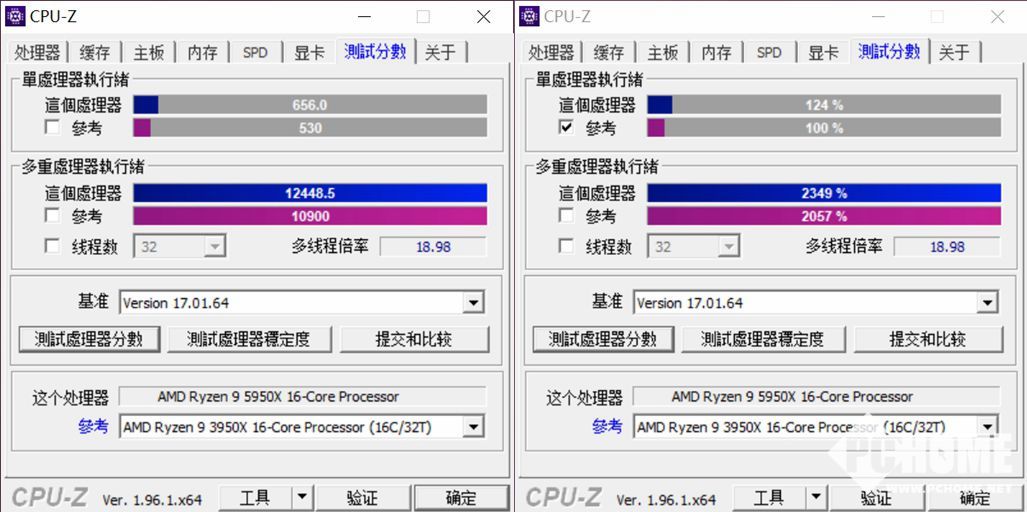Click AMD Ryzen 9 5950X field in right window
This screenshot has height=512, width=1027.
coord(817,397)
